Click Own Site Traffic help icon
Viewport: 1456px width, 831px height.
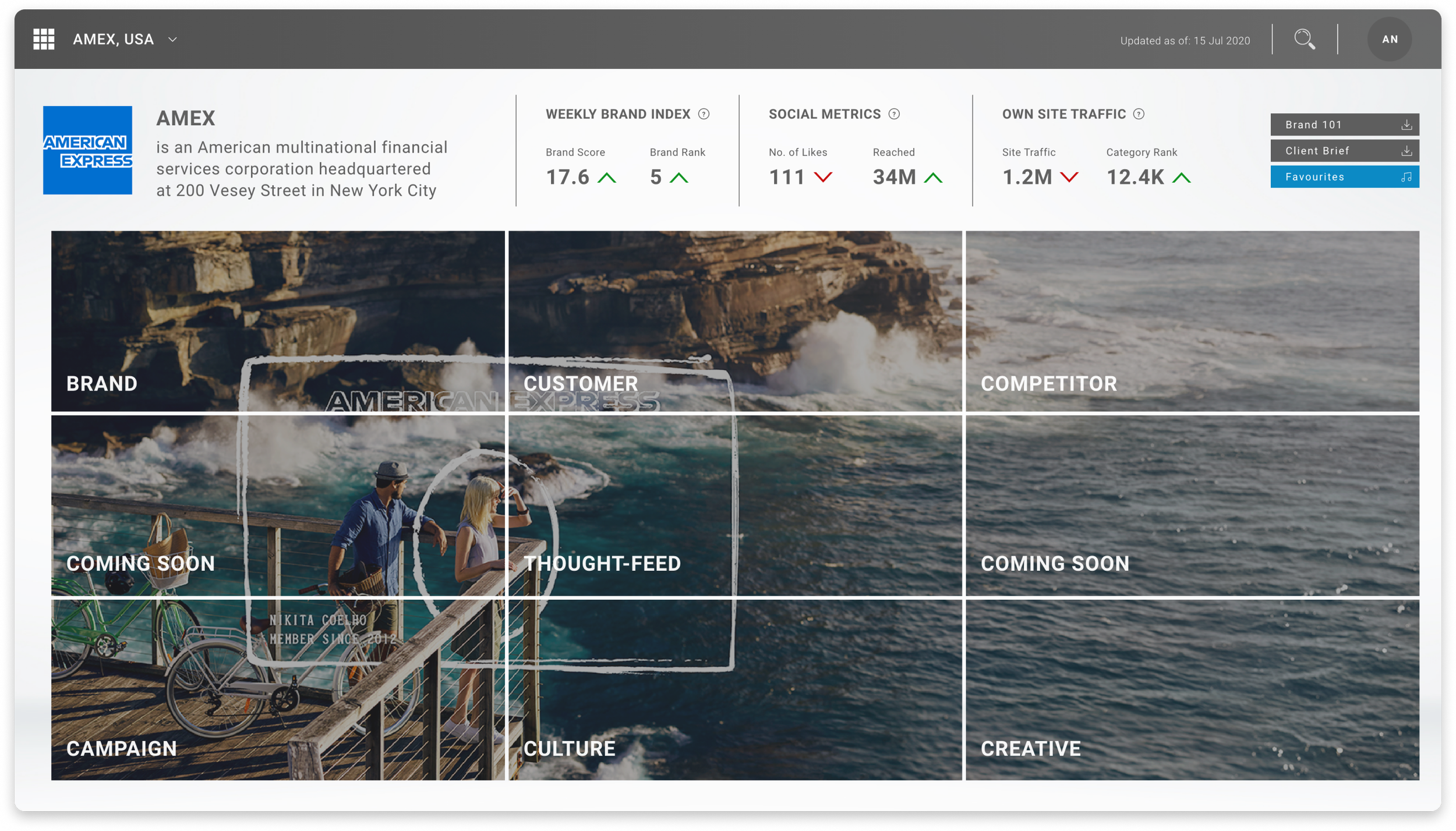coord(1139,114)
